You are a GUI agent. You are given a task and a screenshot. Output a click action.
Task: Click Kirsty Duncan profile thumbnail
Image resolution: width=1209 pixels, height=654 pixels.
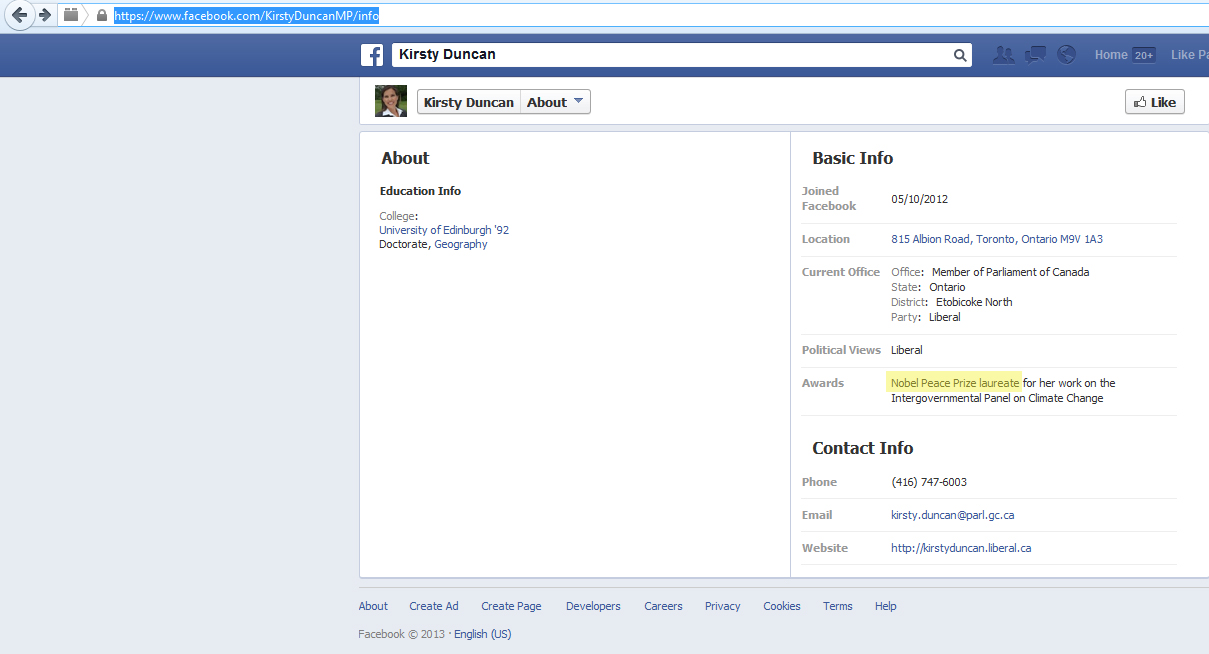point(391,101)
